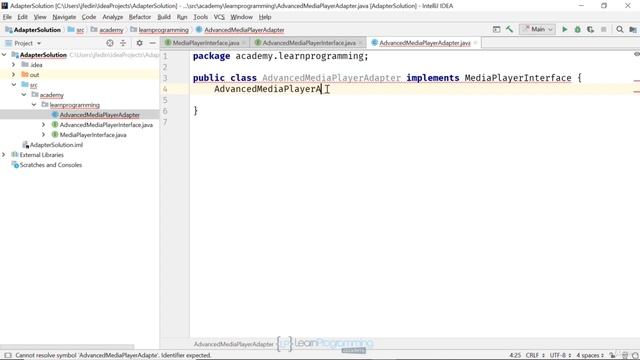Click learnprogramming breadcrumb in navigation bar
This screenshot has height=360, width=640.
(160, 30)
